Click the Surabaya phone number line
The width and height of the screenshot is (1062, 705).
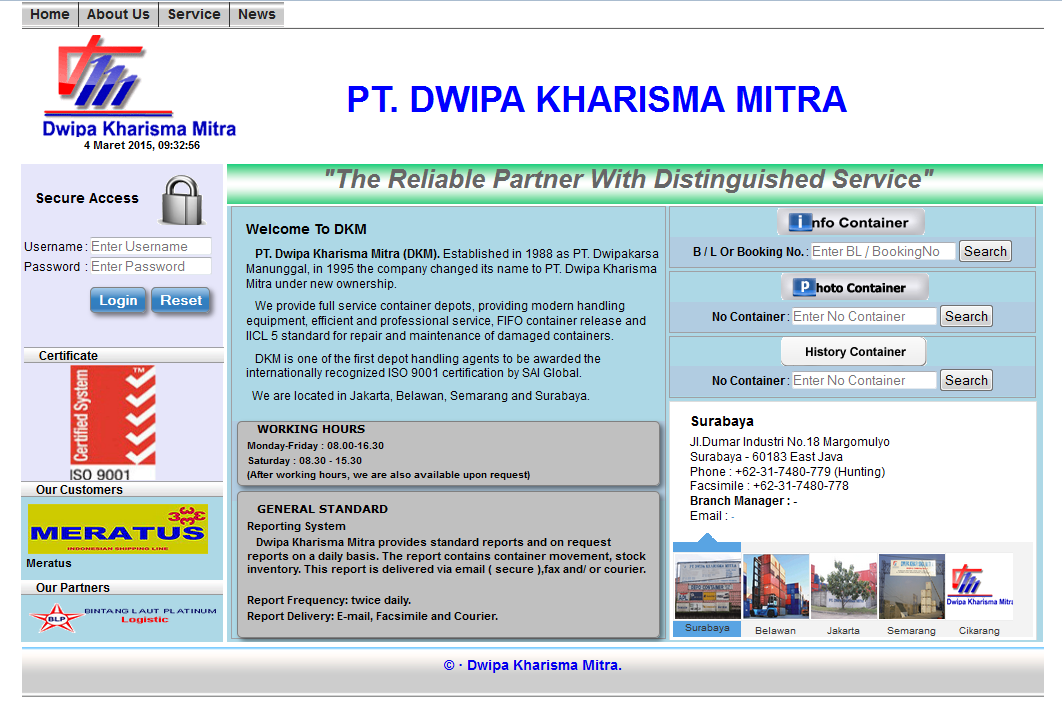(787, 471)
